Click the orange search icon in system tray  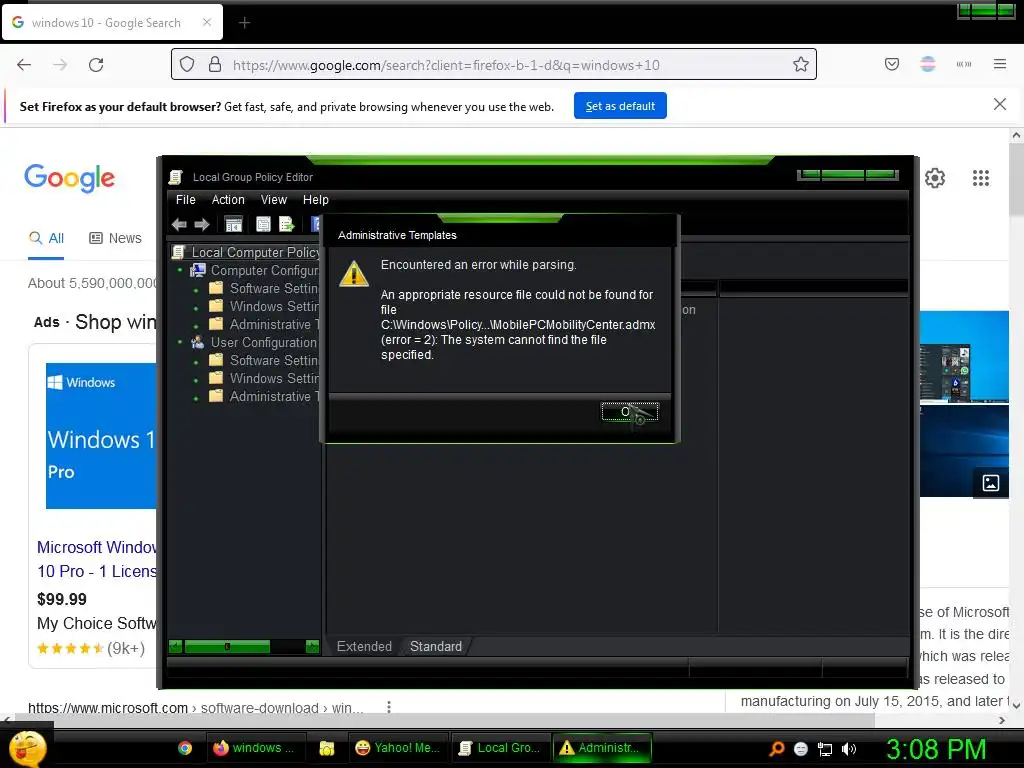point(776,748)
